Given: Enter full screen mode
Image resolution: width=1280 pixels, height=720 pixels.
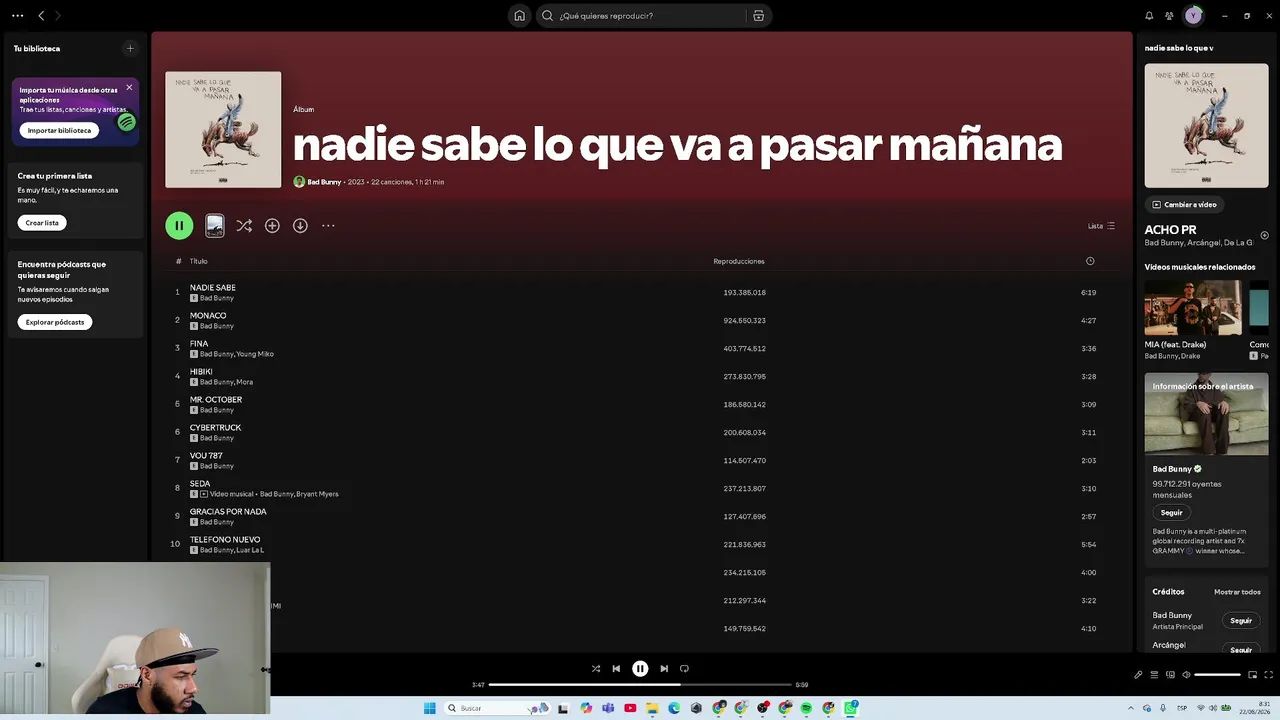Looking at the screenshot, I should (1268, 675).
